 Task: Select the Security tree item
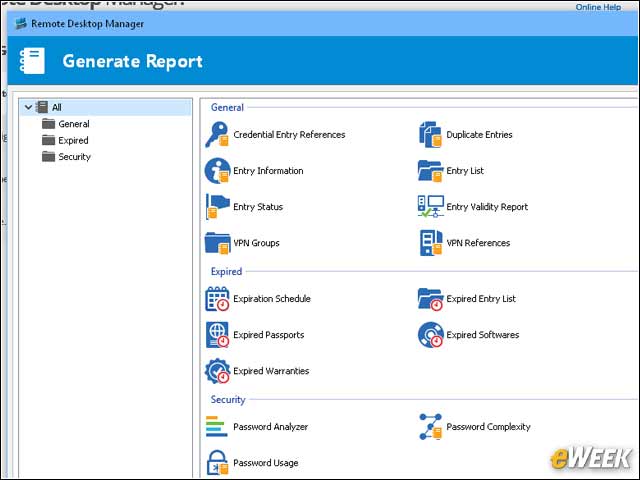tap(74, 157)
